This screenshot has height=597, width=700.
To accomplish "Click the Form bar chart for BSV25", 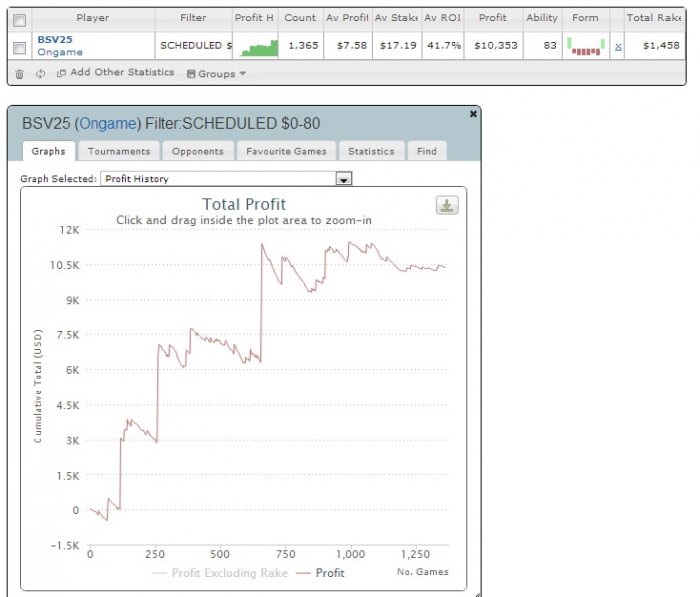I will pos(586,46).
